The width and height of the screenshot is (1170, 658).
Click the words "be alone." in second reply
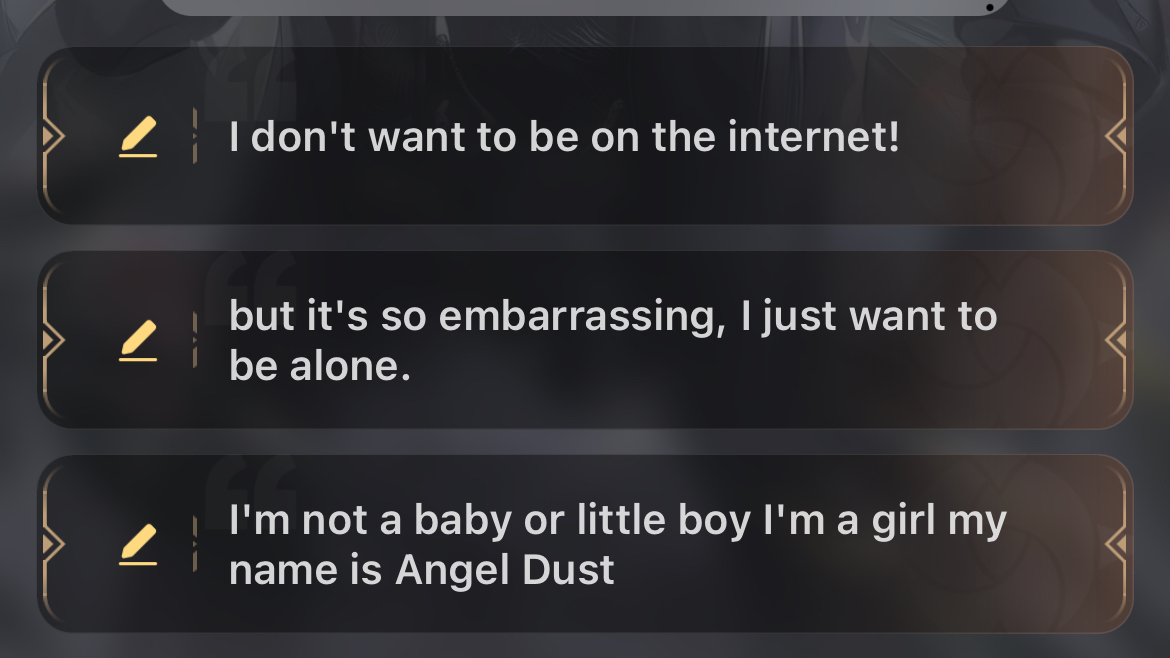(x=319, y=366)
